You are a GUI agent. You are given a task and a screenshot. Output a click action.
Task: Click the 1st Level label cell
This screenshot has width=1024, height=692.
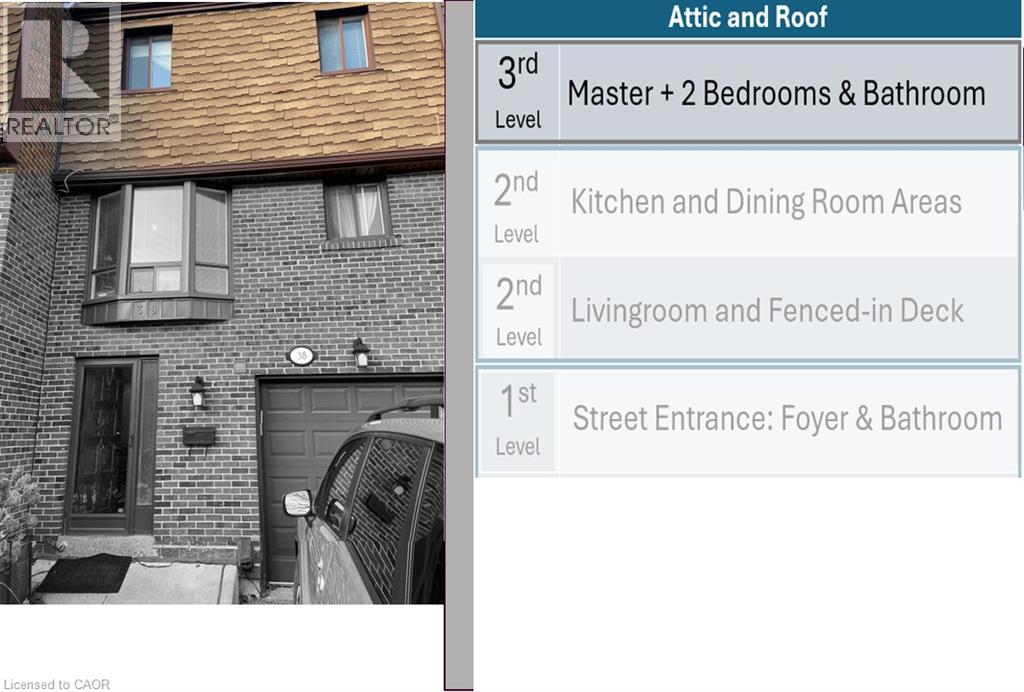click(518, 421)
